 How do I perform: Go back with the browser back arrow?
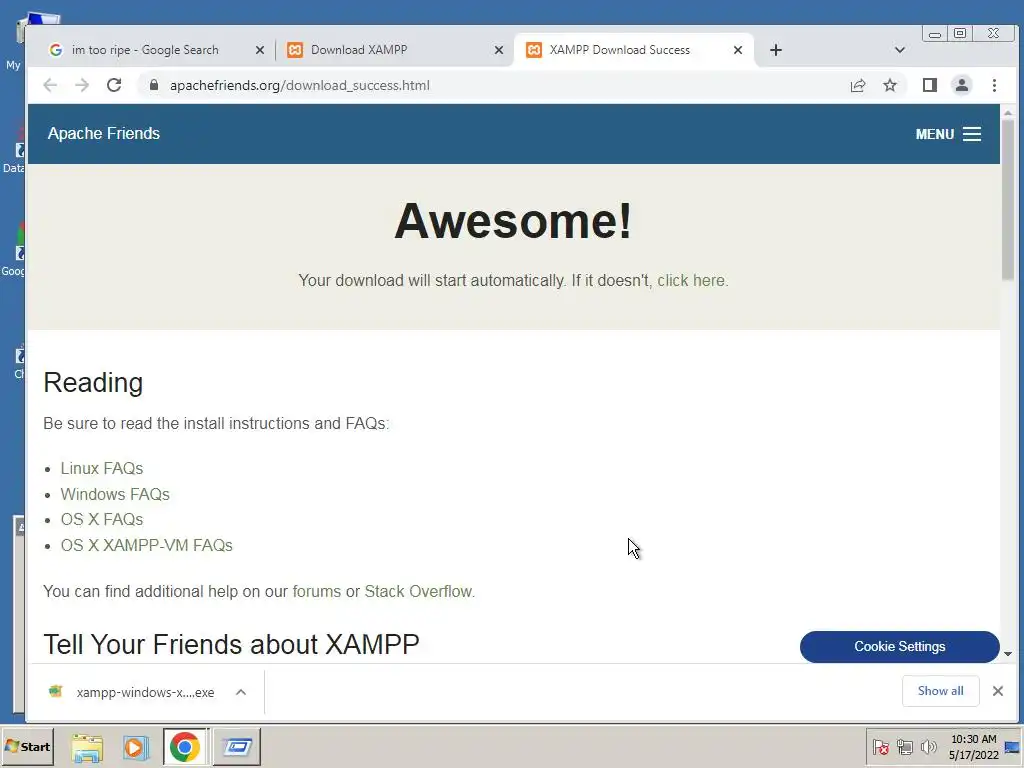[x=50, y=86]
